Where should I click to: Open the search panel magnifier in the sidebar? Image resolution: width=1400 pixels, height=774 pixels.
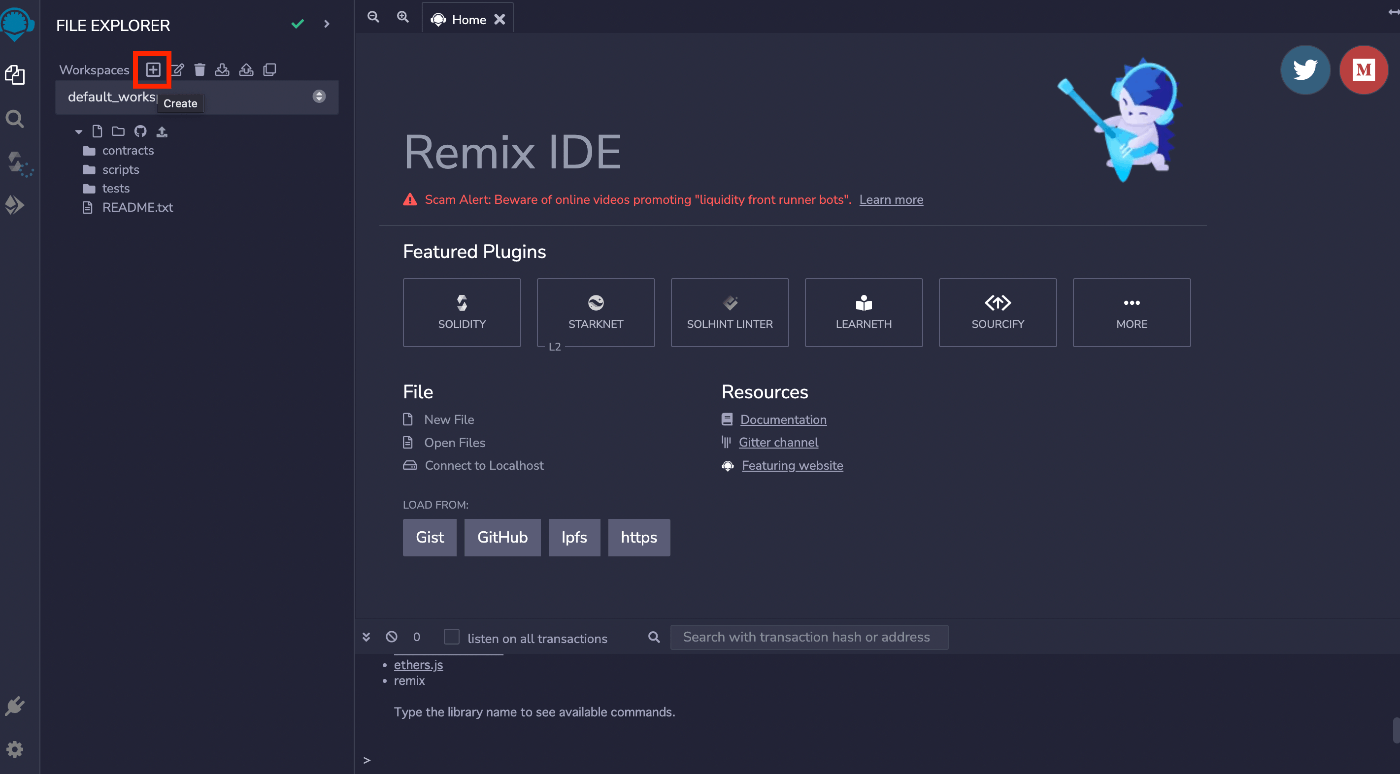15,119
